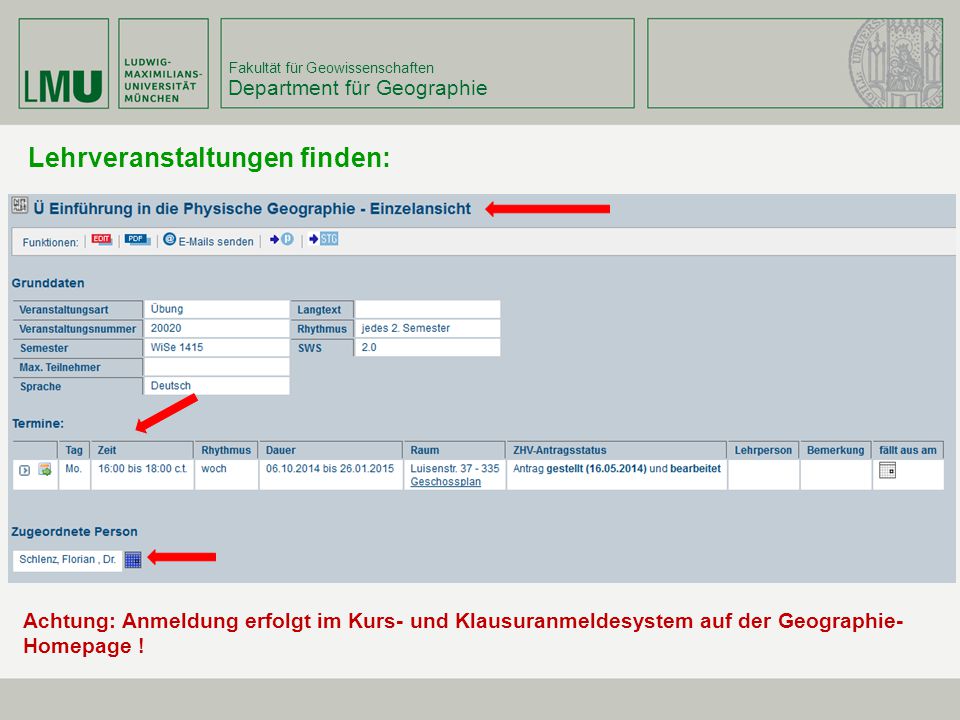960x720 pixels.
Task: Export the course as PDF
Action: 137,239
